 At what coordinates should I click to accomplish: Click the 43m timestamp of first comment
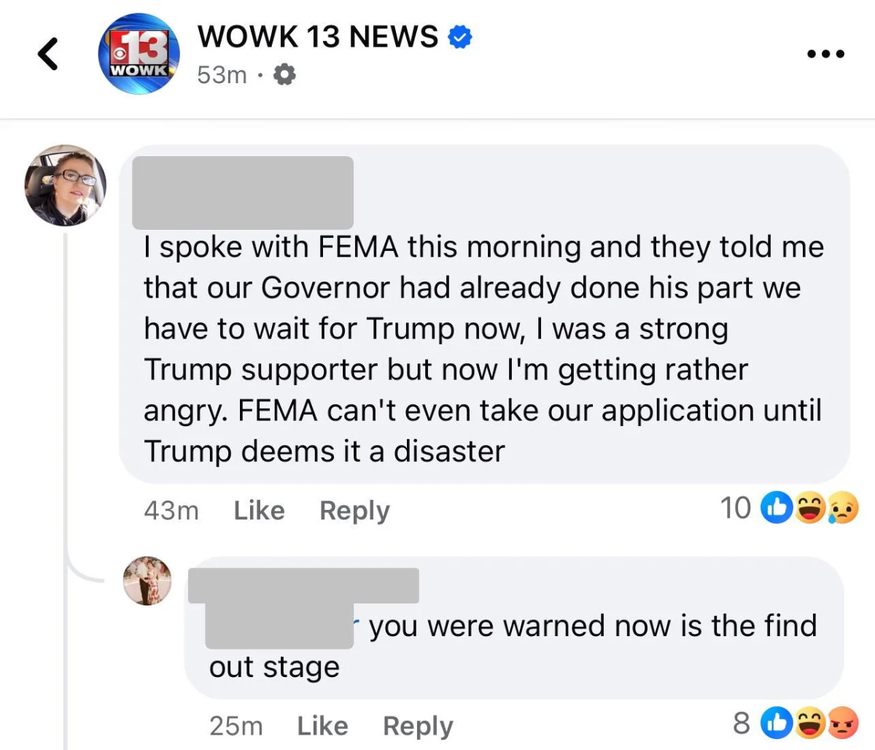pos(172,510)
